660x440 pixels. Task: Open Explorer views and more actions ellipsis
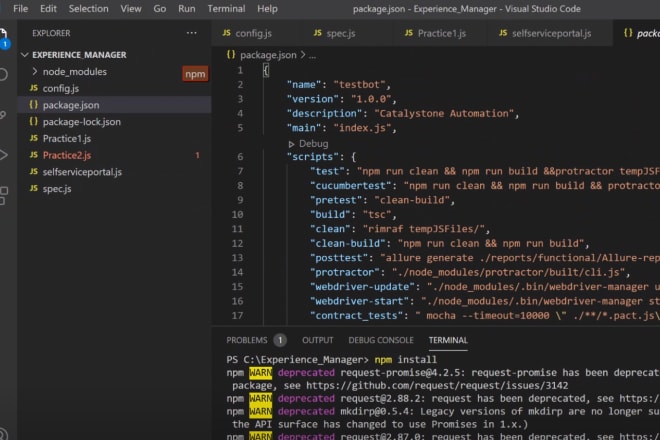tap(192, 33)
